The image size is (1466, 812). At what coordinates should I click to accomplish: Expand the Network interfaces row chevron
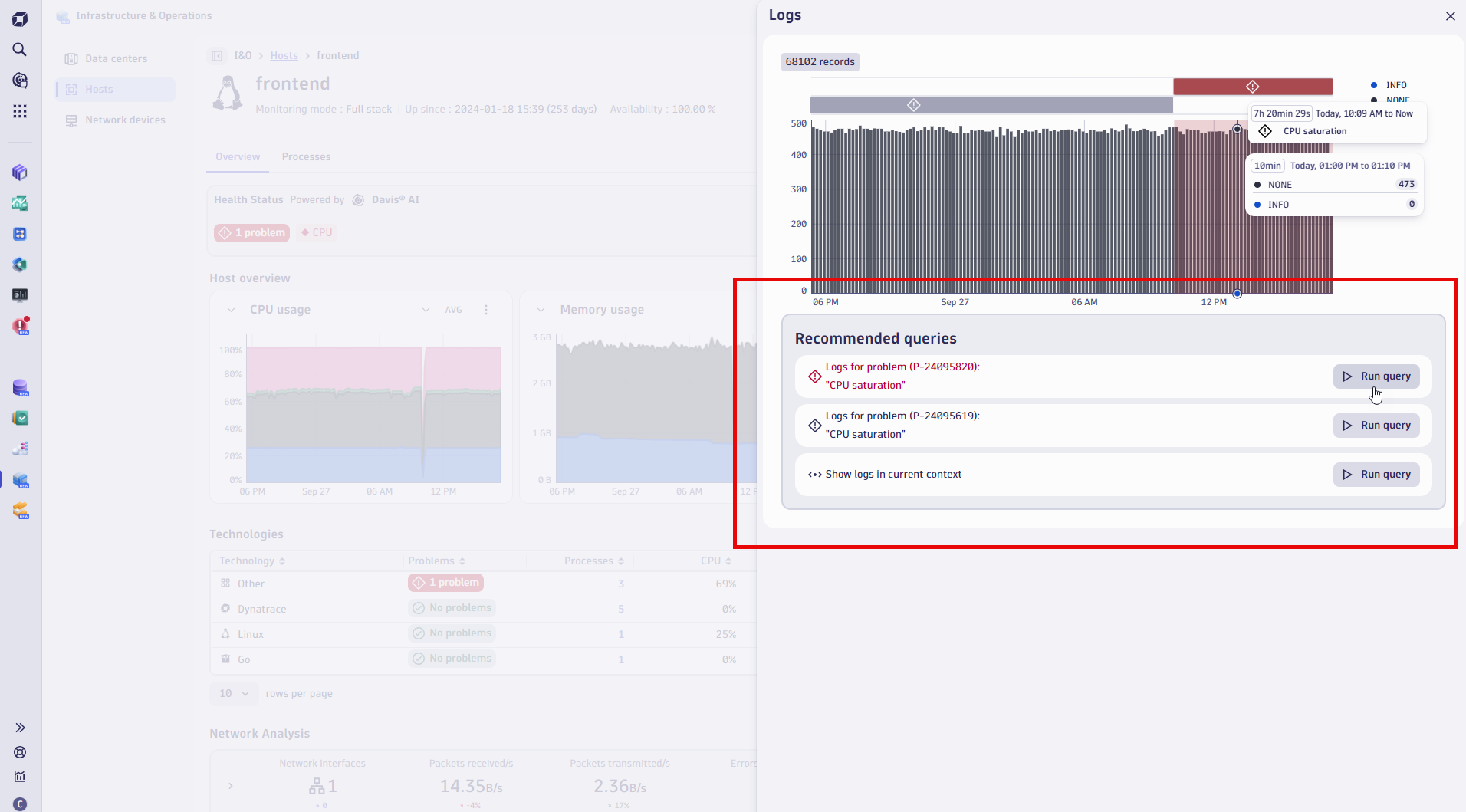pos(230,786)
